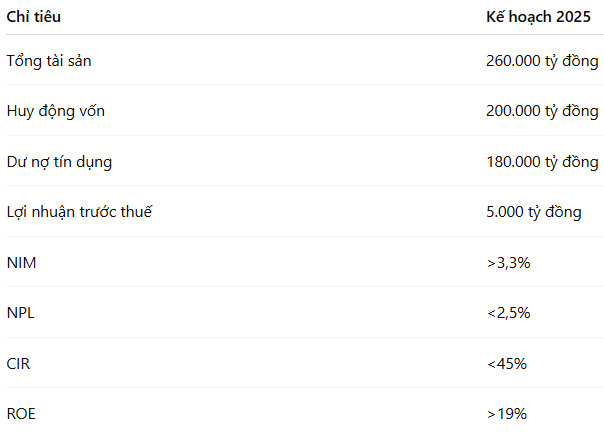Viewport: 604px width, 434px height.
Task: Click the <45% target value
Action: pyautogui.click(x=506, y=363)
